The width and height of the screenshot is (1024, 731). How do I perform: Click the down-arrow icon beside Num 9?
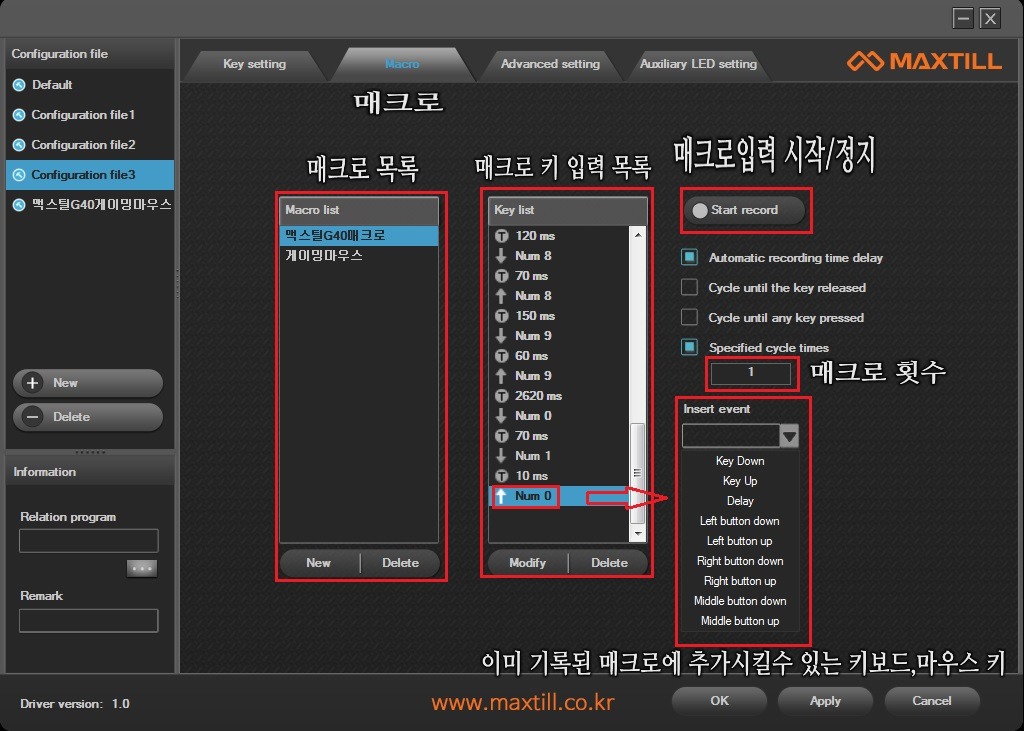point(501,336)
